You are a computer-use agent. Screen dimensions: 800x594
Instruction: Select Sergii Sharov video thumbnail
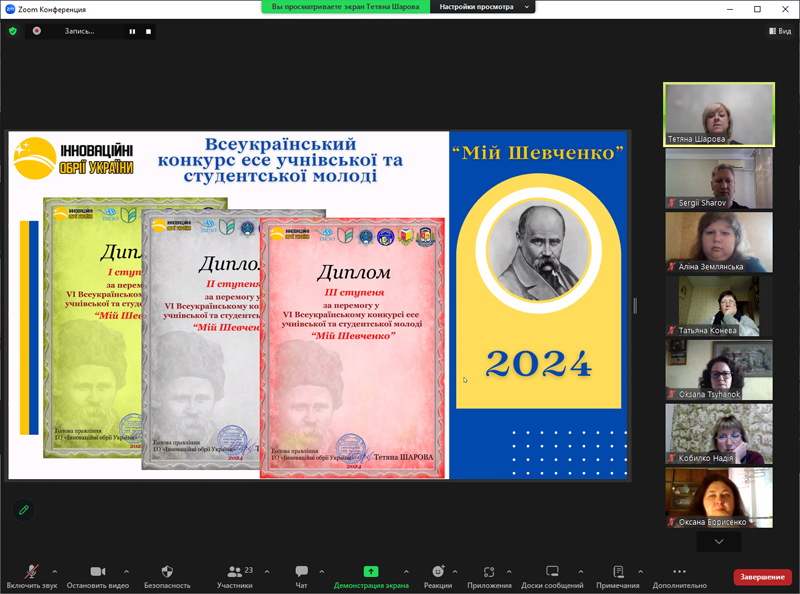point(719,179)
